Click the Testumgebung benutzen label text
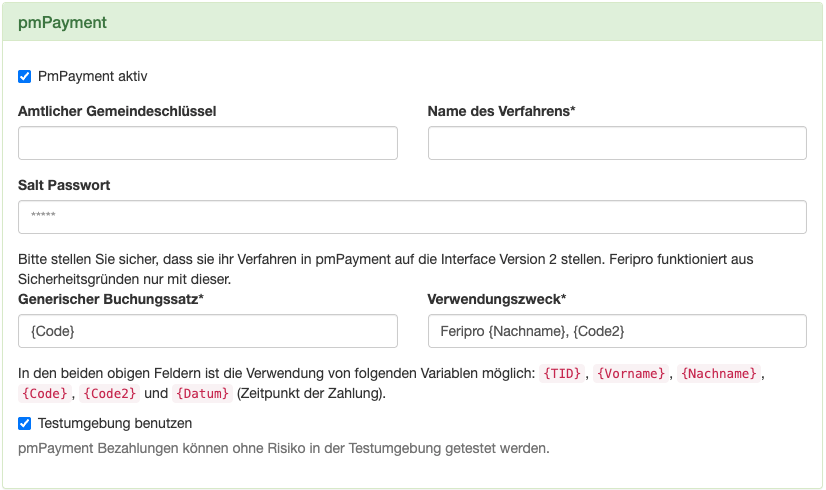 [x=115, y=423]
